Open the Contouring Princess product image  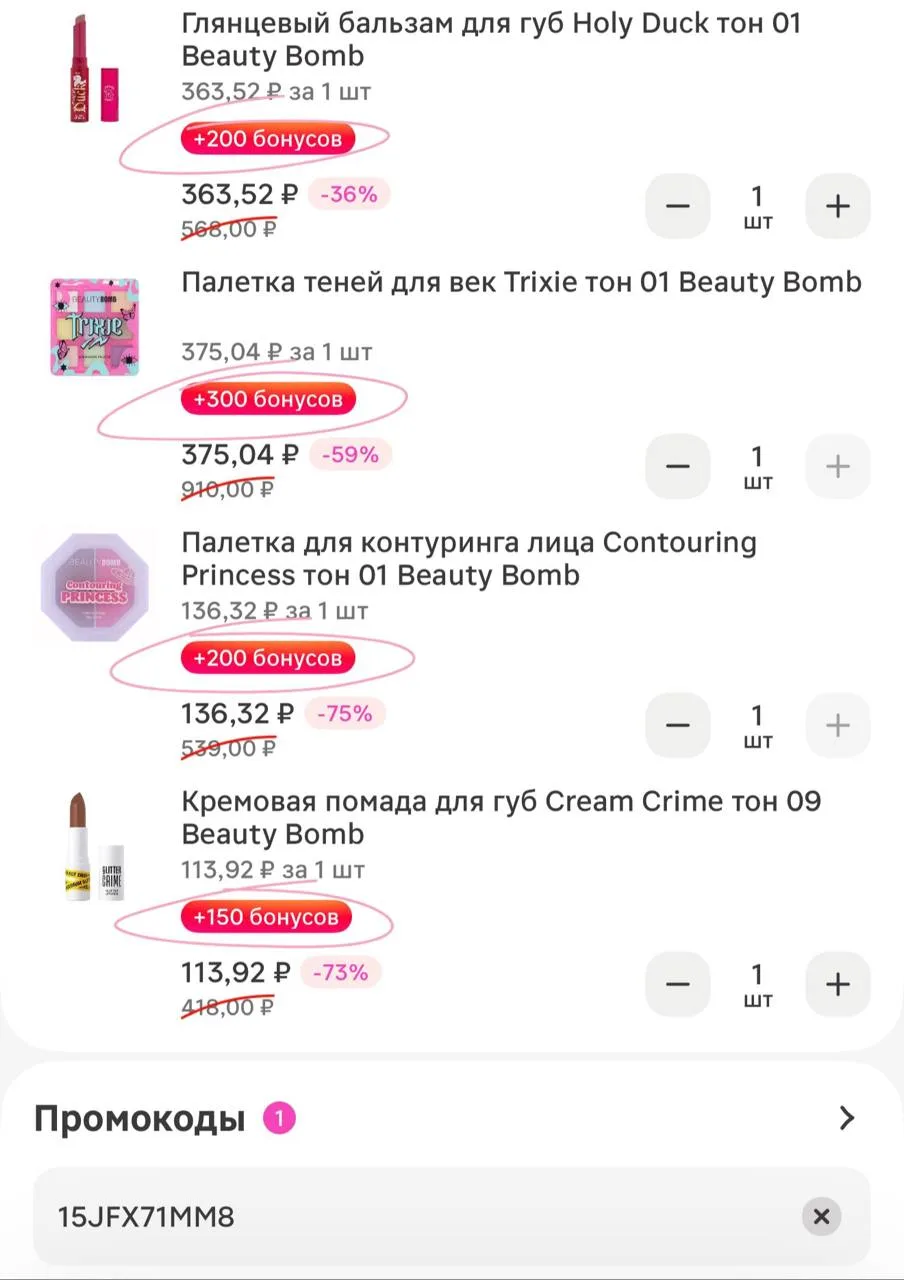point(94,586)
